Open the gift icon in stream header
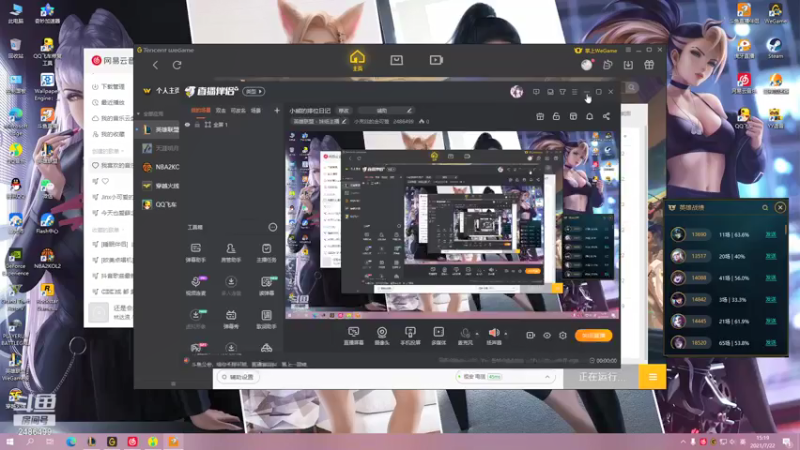 pos(540,116)
